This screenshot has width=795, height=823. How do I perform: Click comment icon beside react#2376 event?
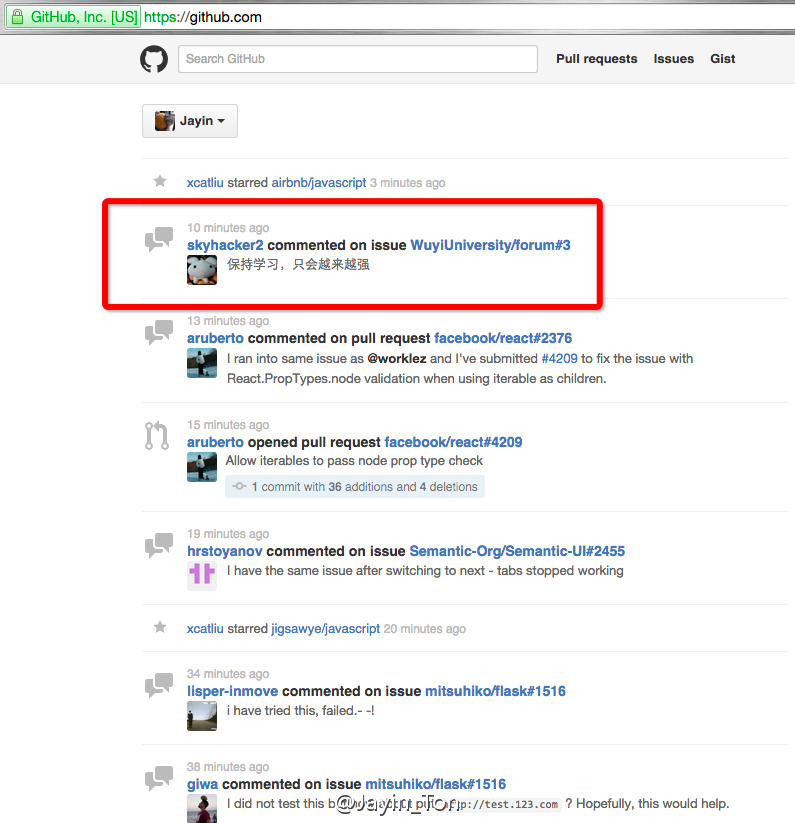[158, 332]
